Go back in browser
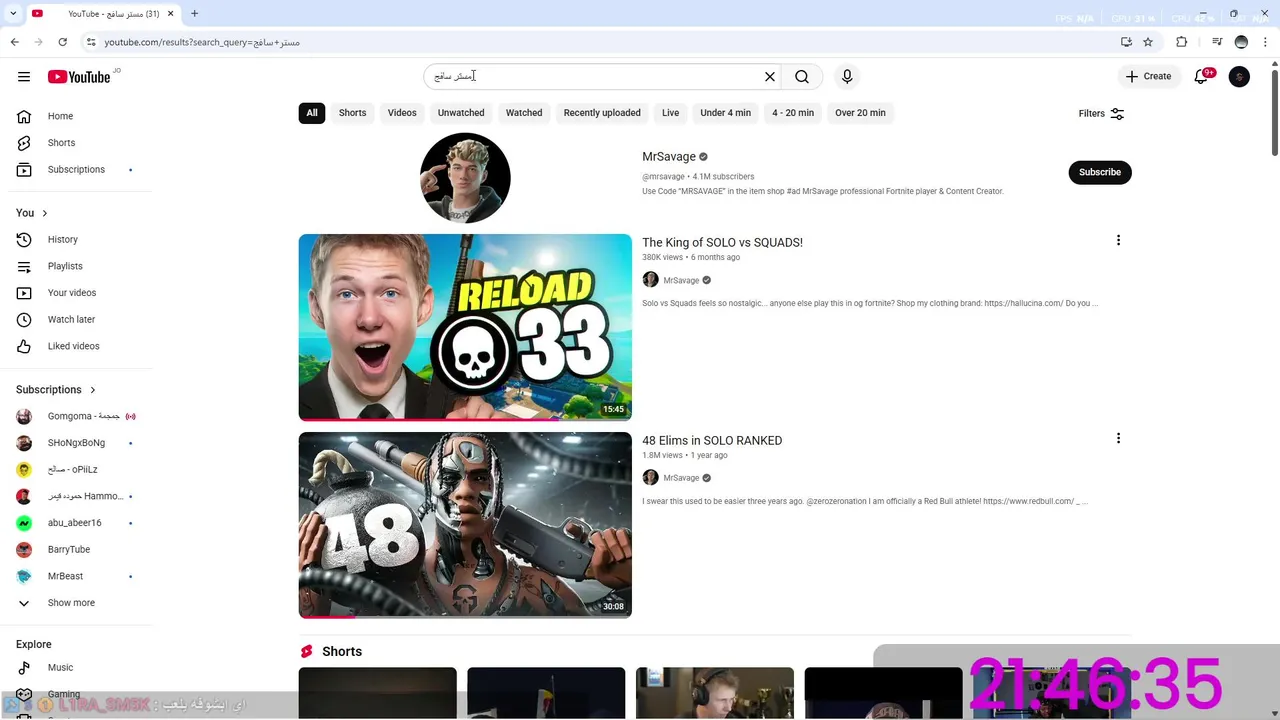The image size is (1280, 720). click(14, 42)
